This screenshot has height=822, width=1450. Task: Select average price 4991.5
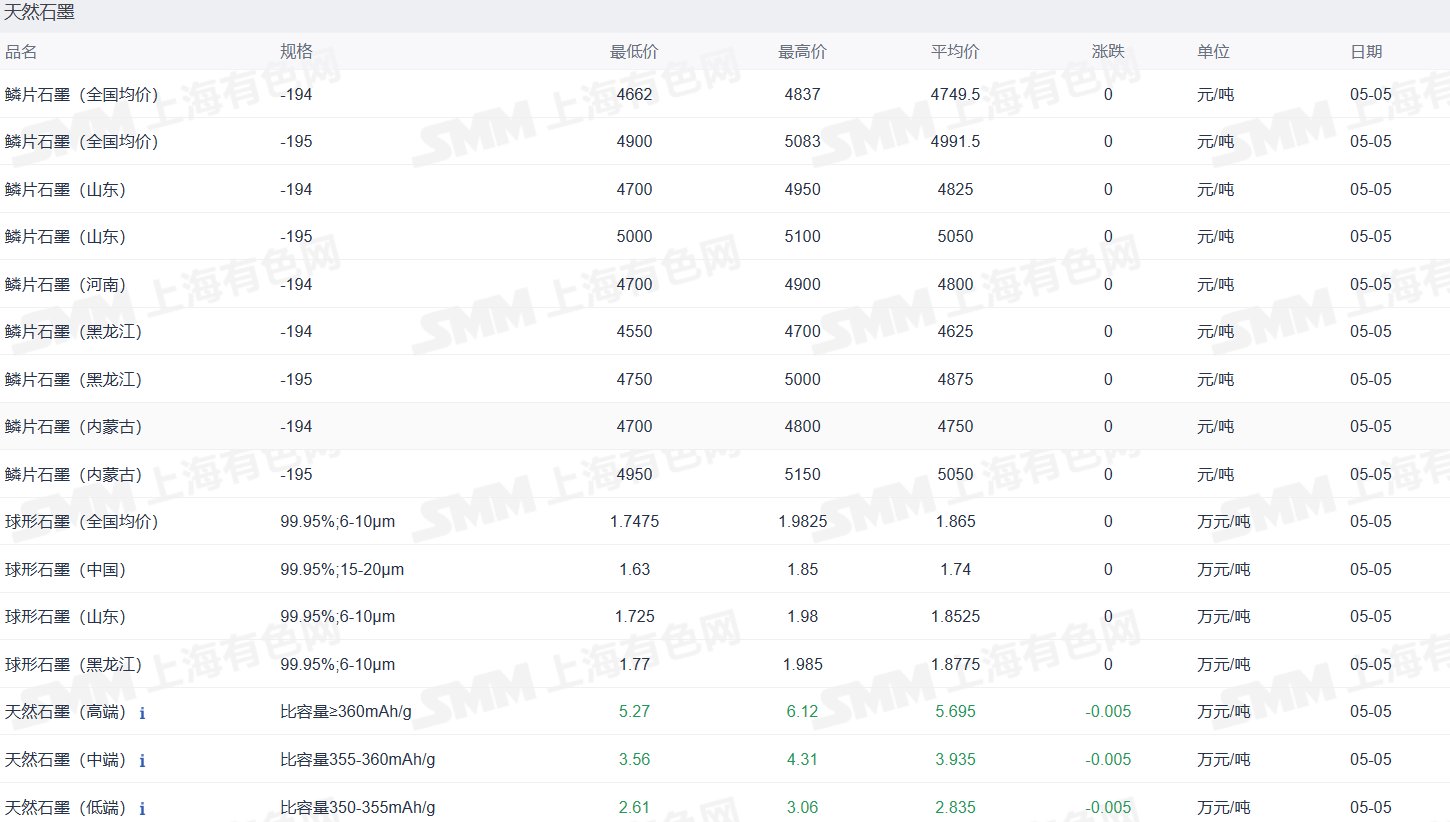click(x=955, y=142)
